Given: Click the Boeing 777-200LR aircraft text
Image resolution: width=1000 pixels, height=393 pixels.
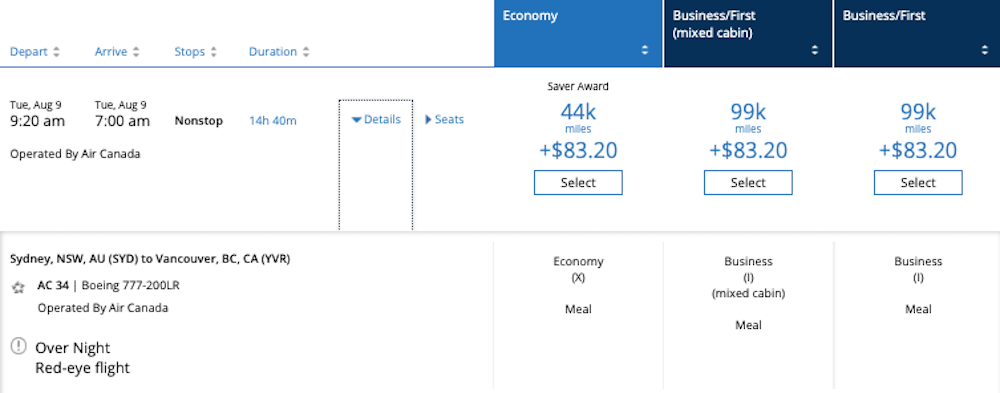Looking at the screenshot, I should coord(131,286).
